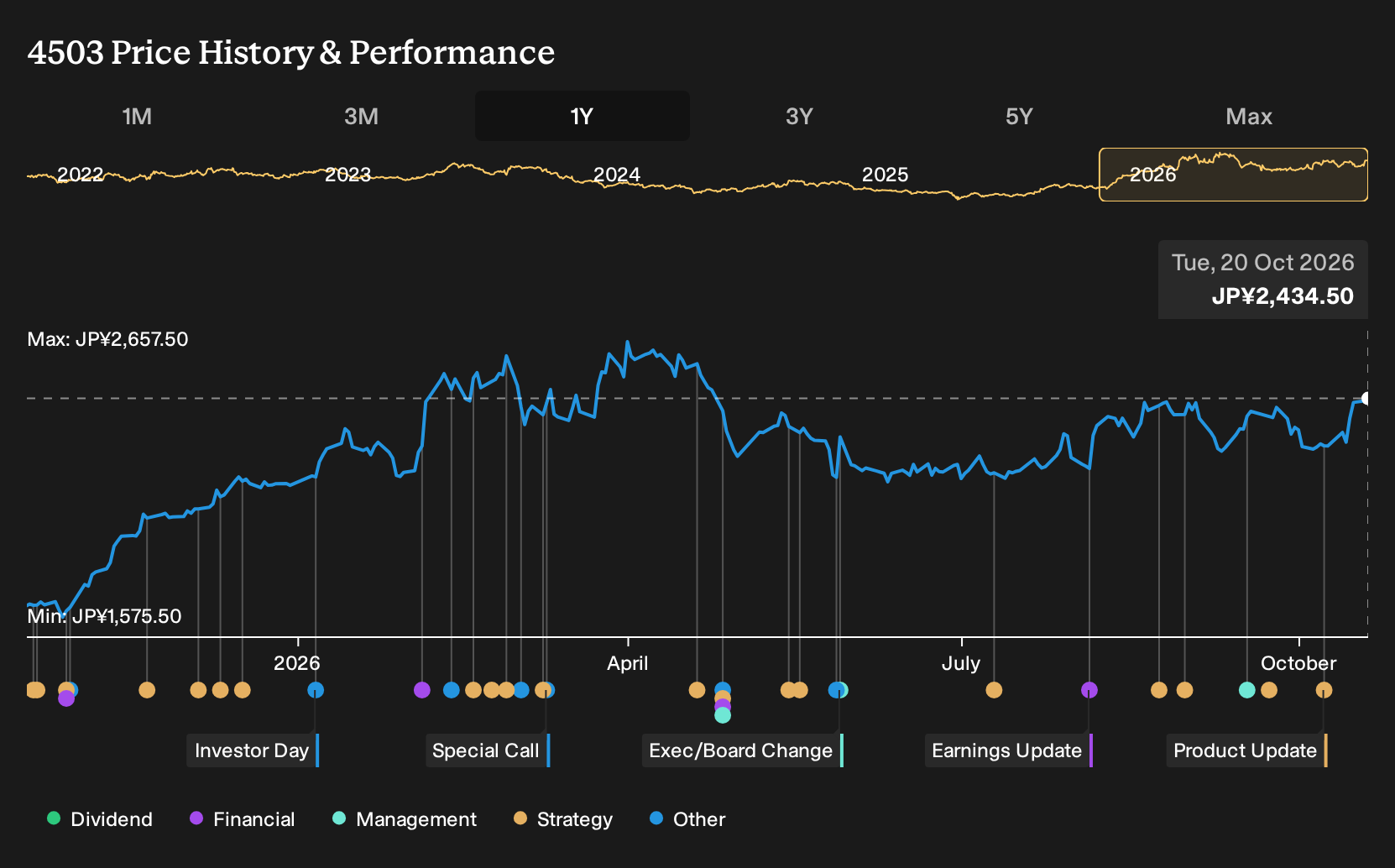The image size is (1395, 868).
Task: Switch to the 3M range tab
Action: click(361, 116)
